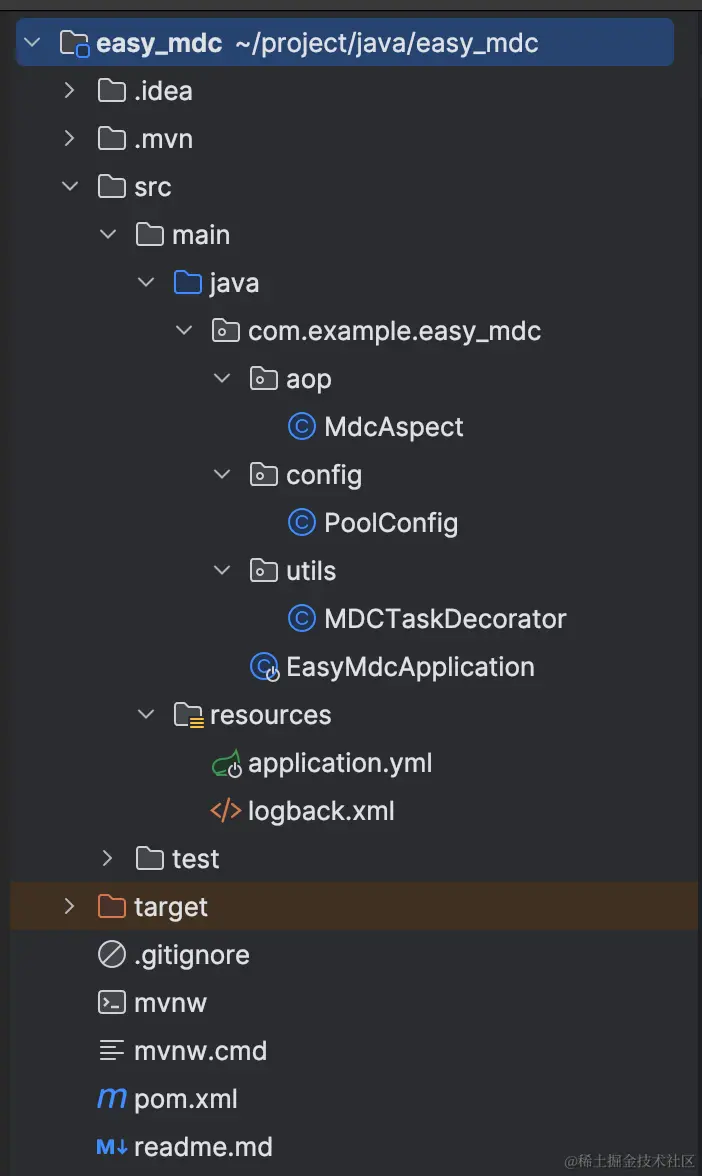Select the com.example.easy_mdc package name
Screen dimensions: 702x1176
(x=394, y=332)
